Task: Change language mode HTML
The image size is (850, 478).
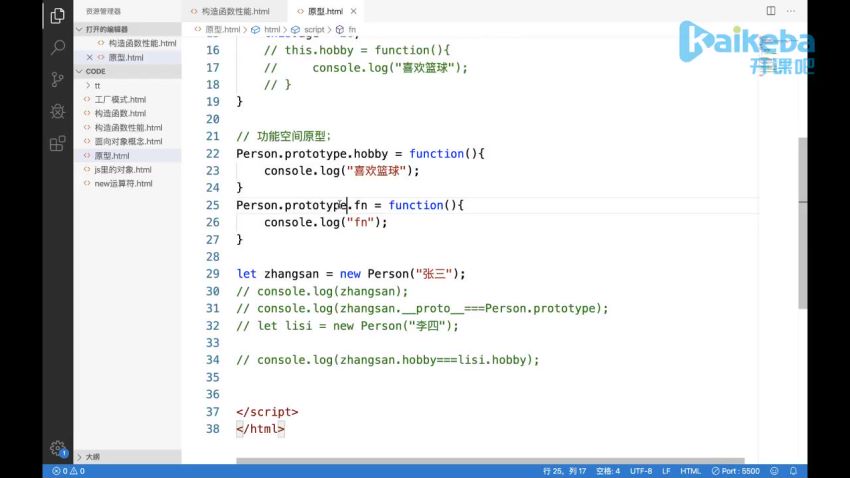Action: 690,471
